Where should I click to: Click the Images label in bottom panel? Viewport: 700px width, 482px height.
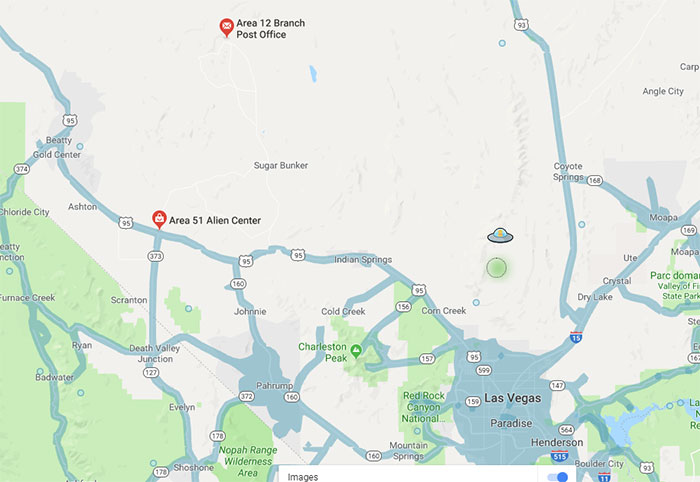coord(303,477)
